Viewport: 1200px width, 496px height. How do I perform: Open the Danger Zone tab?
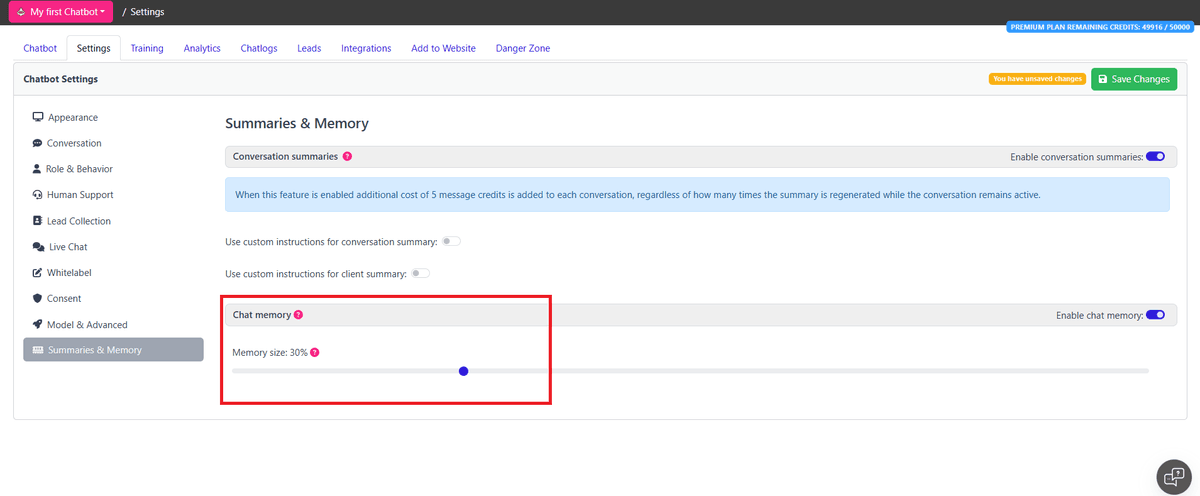[x=522, y=48]
